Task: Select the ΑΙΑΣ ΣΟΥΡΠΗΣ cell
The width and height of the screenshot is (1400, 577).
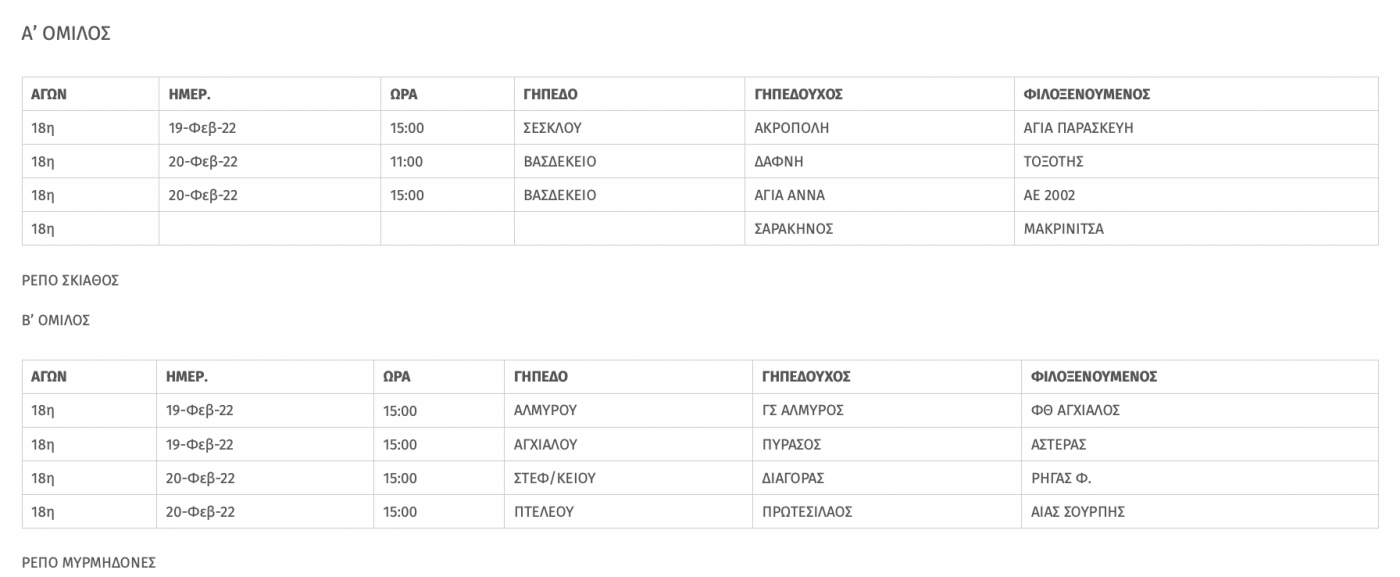Action: click(1200, 512)
